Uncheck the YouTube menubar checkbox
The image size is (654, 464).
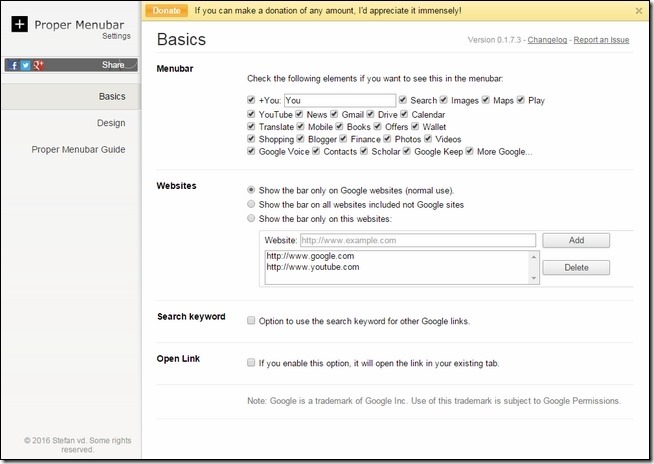[x=251, y=115]
